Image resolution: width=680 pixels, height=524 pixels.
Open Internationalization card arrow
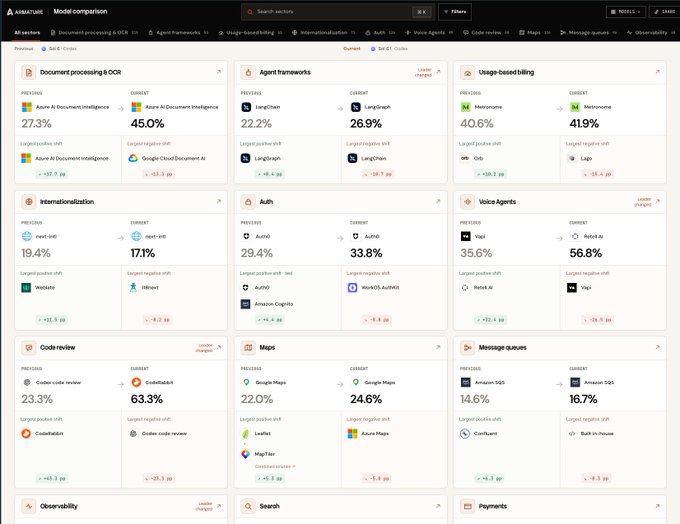pos(219,201)
